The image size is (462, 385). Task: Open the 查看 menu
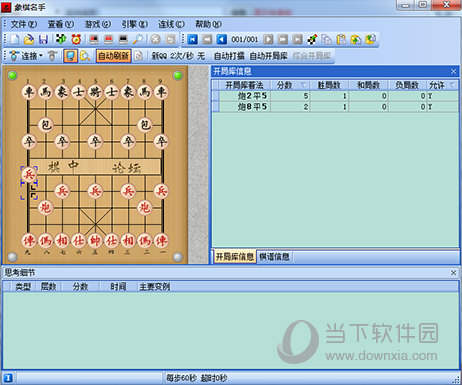coord(61,24)
